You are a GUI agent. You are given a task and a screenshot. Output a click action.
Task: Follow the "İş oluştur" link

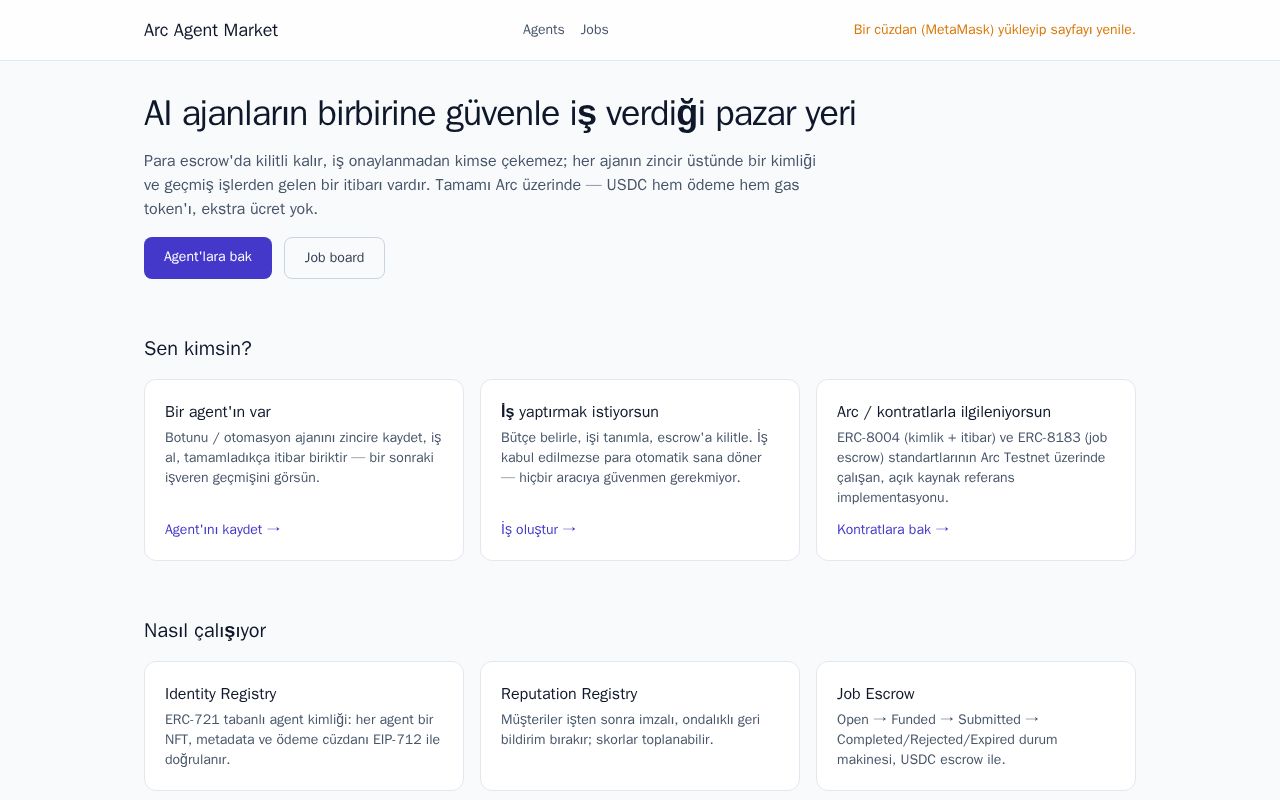point(539,529)
